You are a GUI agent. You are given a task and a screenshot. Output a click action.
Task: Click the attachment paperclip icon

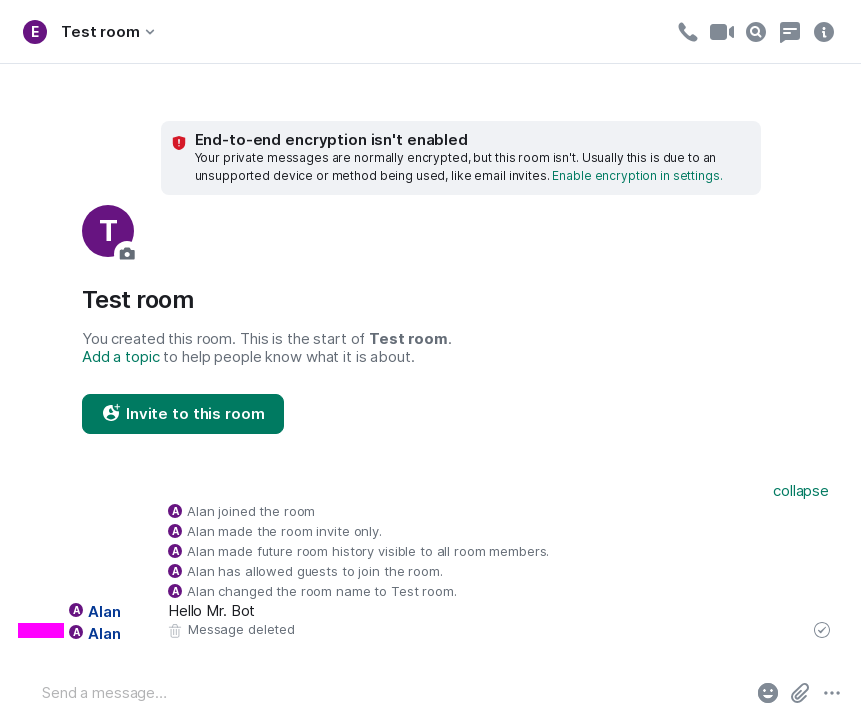[x=800, y=693]
